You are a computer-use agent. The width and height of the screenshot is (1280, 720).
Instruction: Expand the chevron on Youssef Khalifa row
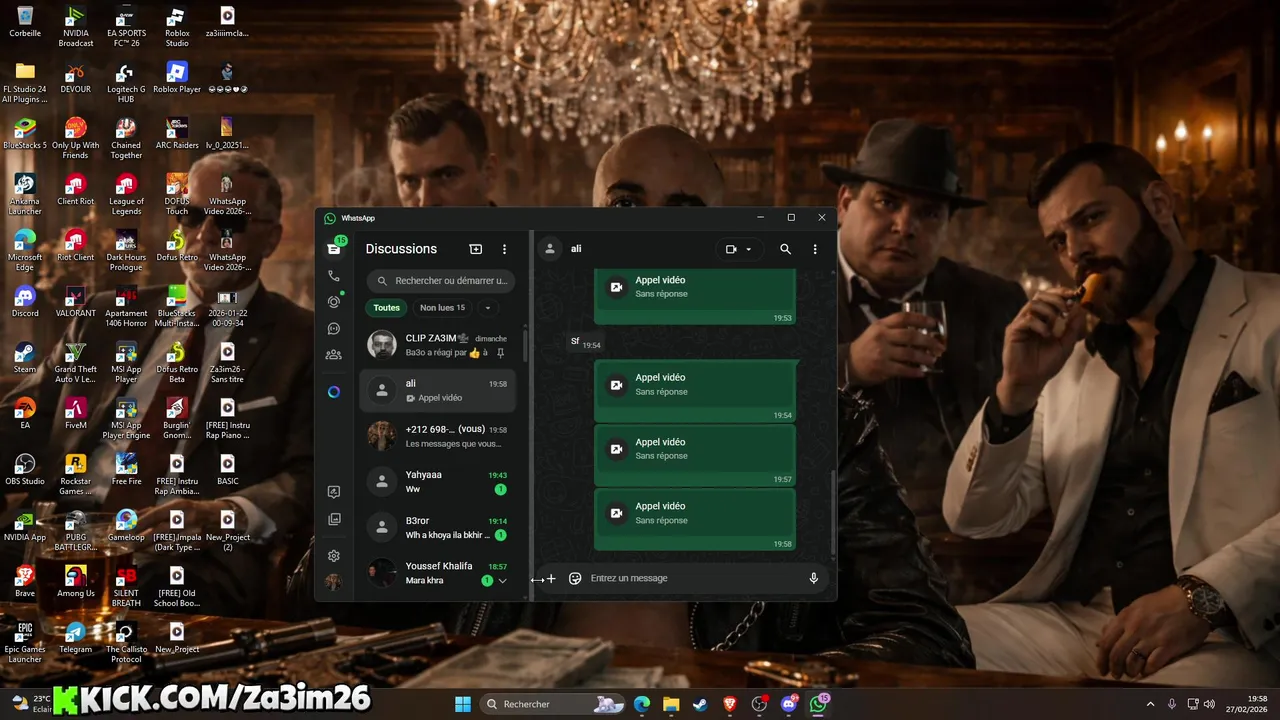coord(502,581)
